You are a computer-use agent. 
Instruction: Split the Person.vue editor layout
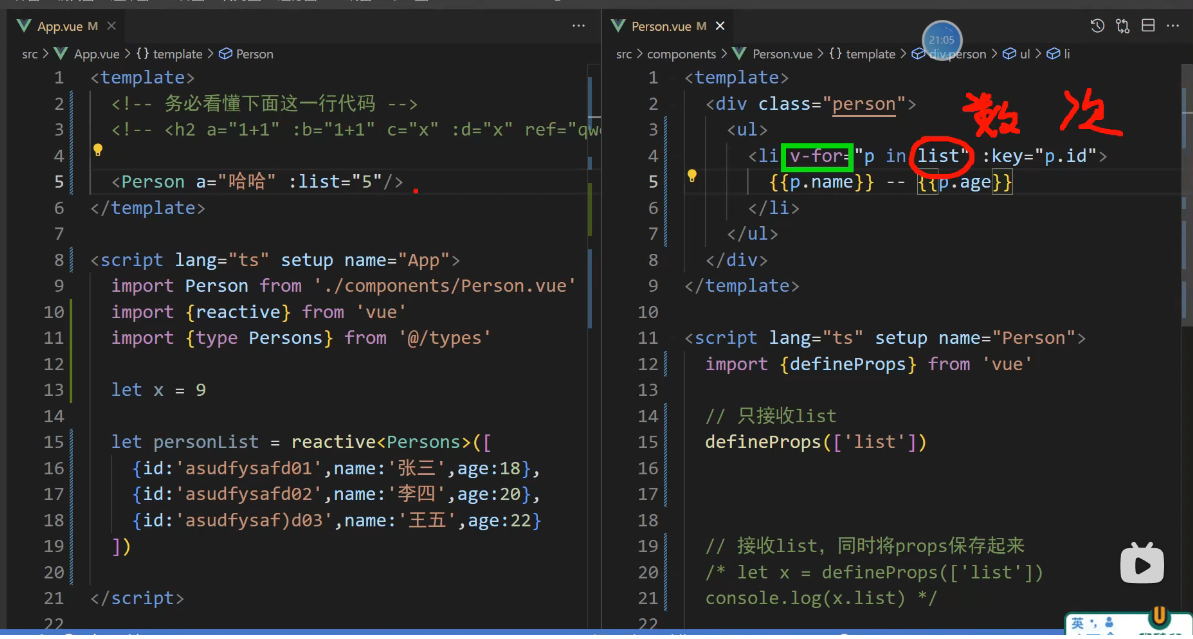[x=1148, y=26]
